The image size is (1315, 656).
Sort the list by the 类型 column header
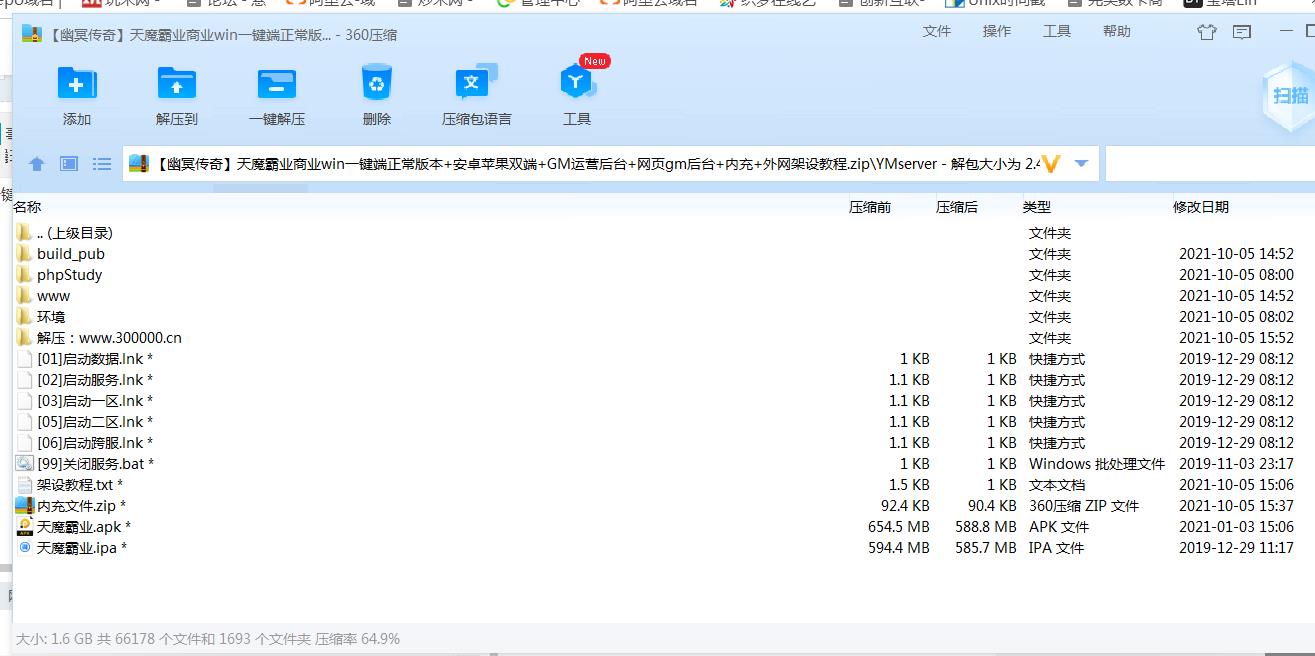(x=1037, y=207)
